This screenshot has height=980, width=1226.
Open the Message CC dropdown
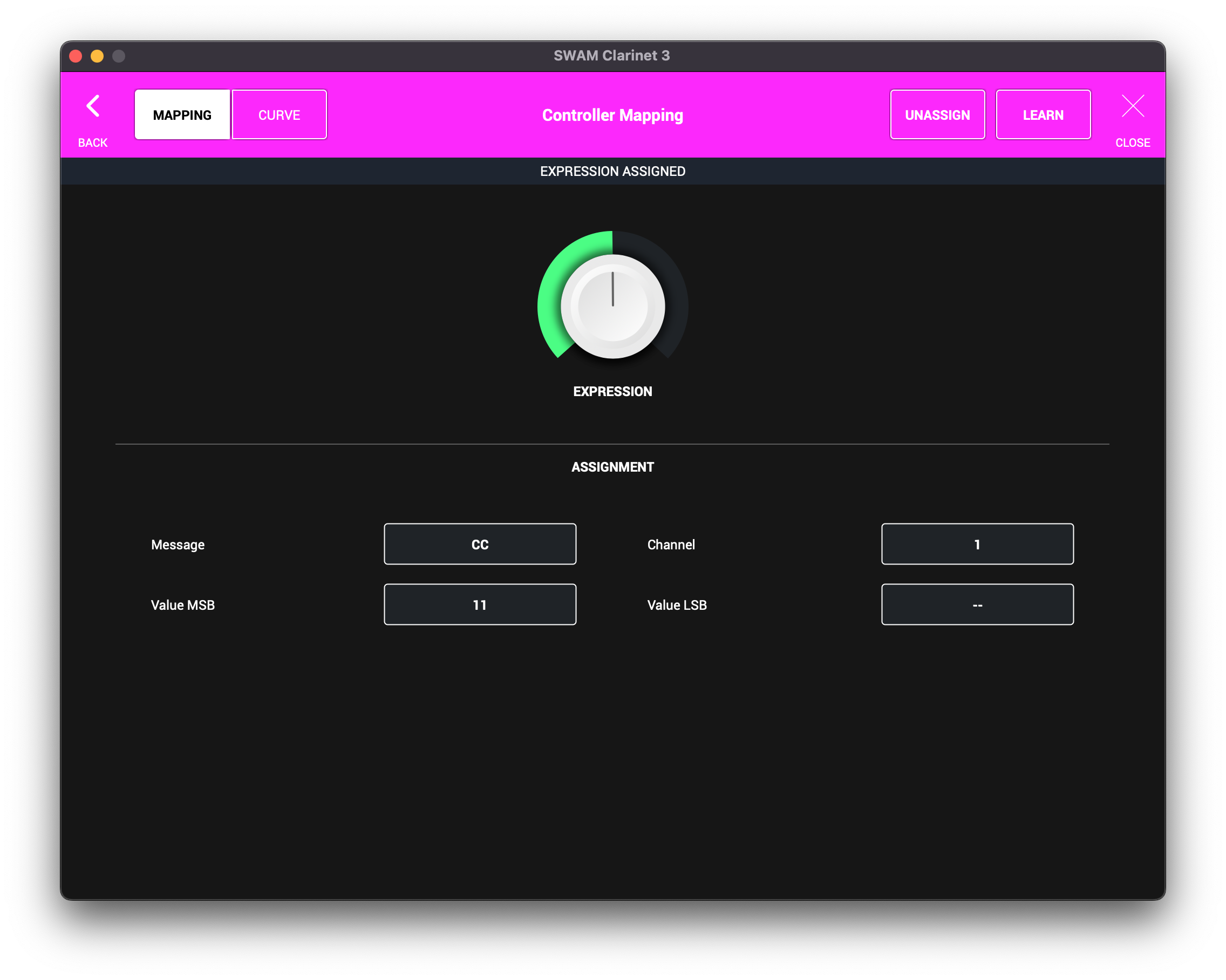479,545
